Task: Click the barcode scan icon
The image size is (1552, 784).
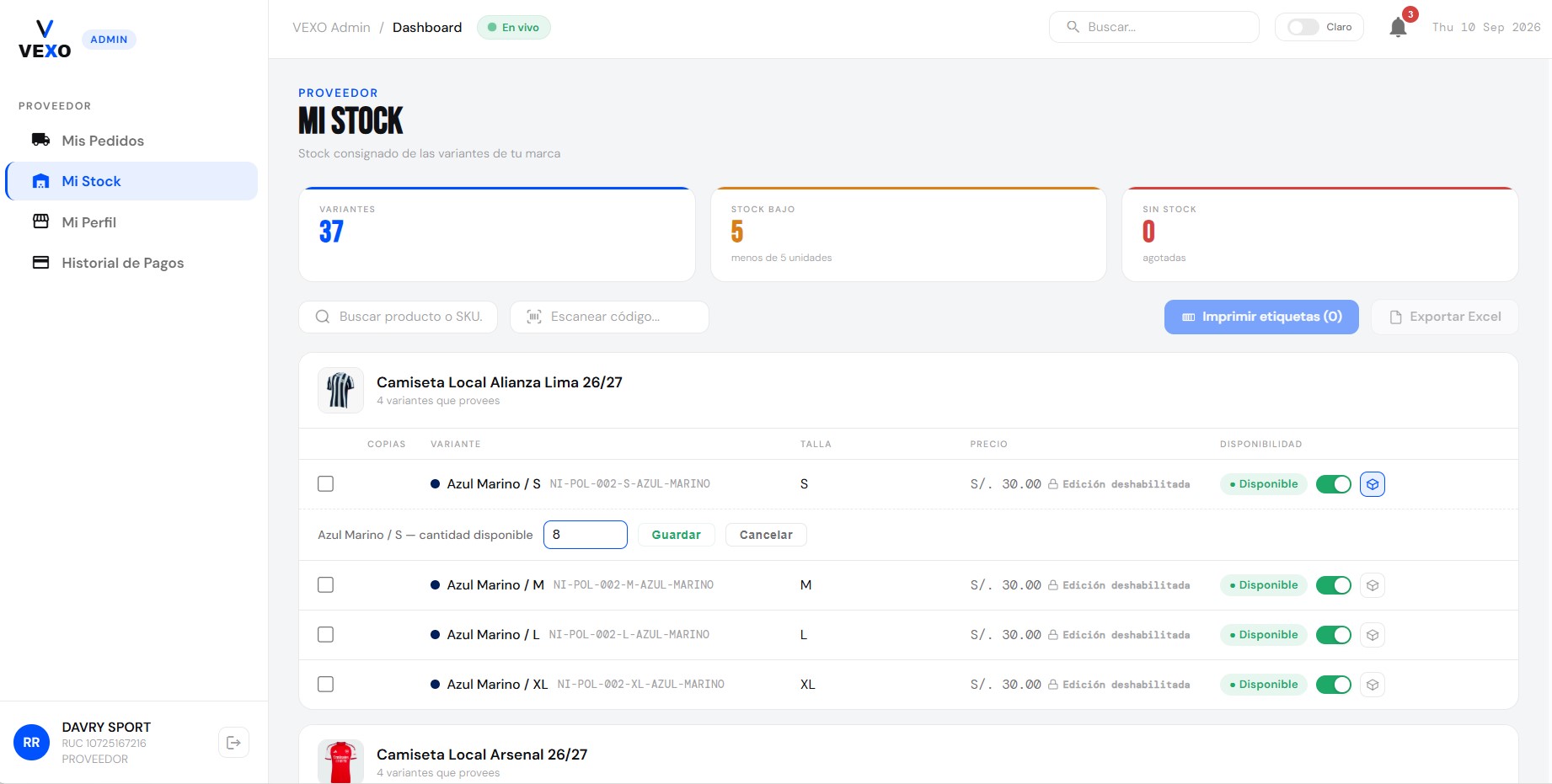Action: pos(534,317)
